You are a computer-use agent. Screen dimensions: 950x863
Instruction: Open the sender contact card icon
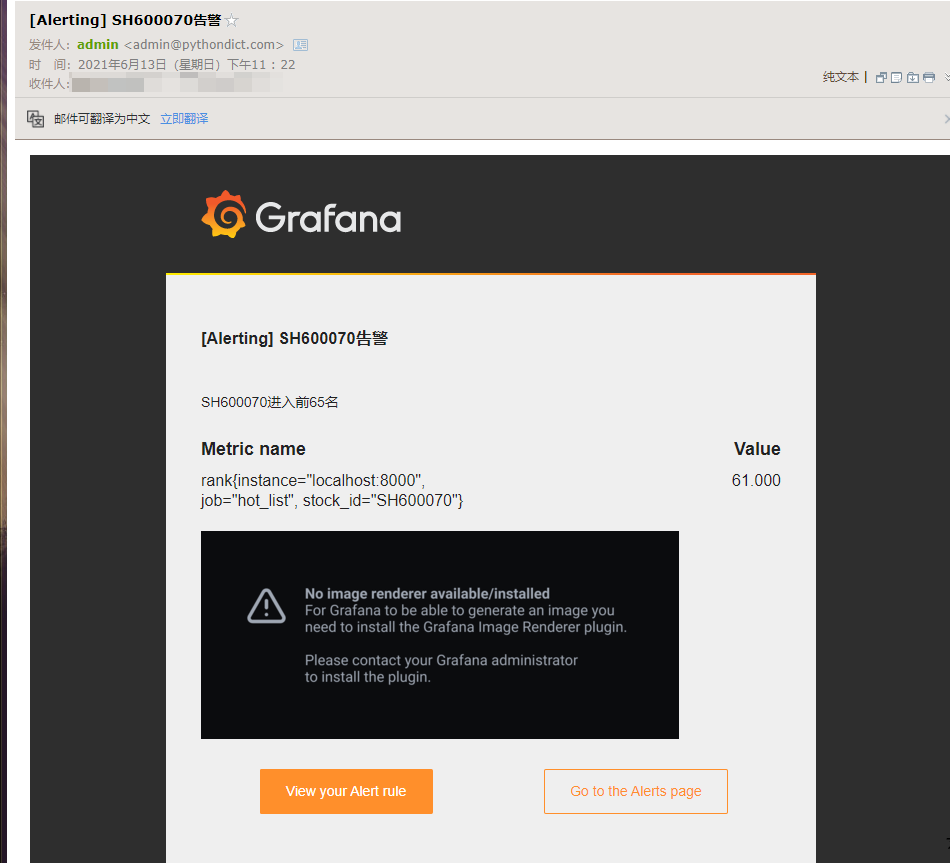click(x=301, y=45)
